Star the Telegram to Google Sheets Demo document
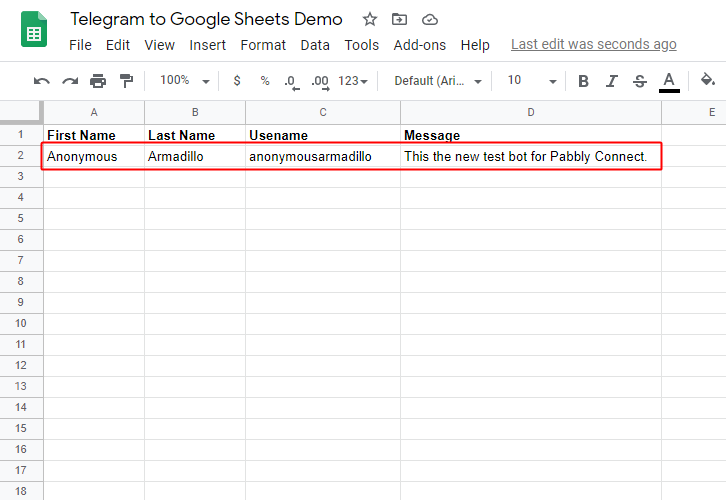Screen dimensions: 726x500 pos(369,19)
